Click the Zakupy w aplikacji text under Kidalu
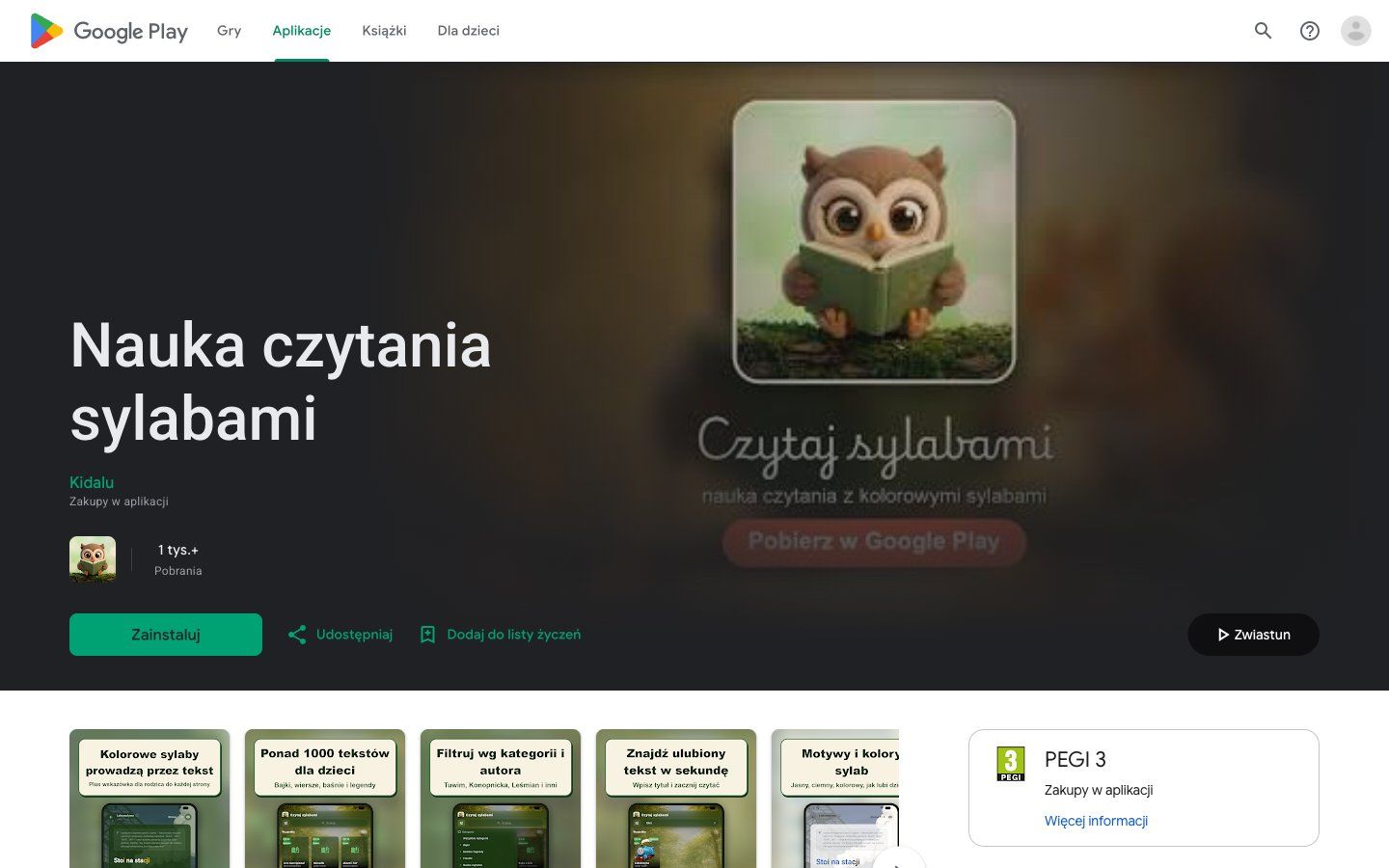 click(119, 502)
